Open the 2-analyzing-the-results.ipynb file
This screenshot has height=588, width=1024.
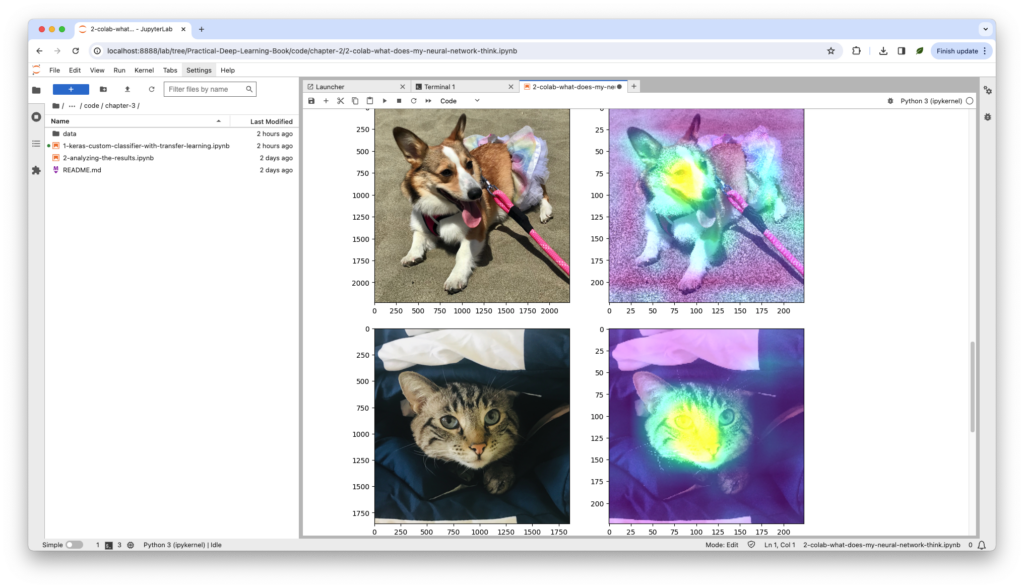pyautogui.click(x=108, y=158)
